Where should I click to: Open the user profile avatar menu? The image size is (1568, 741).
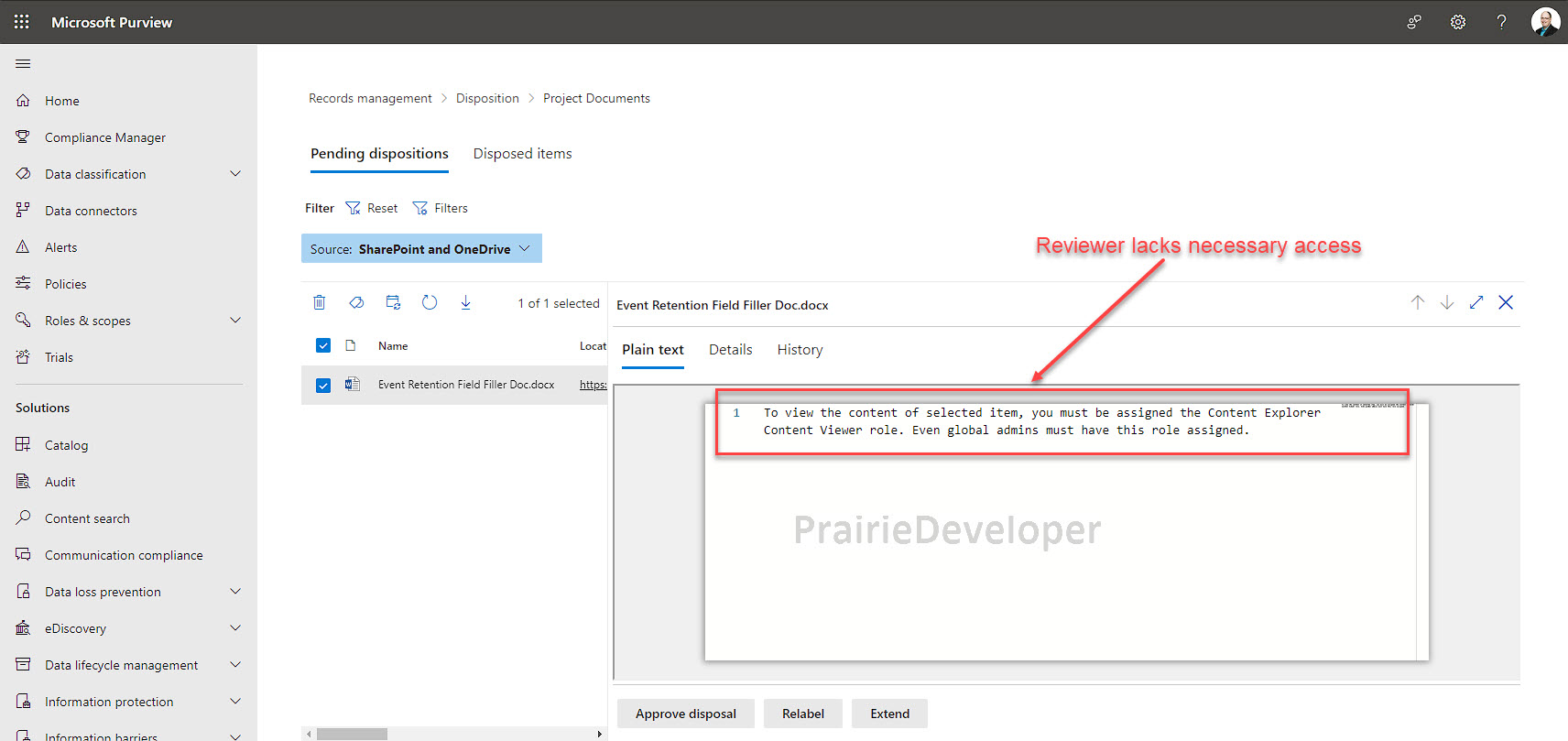click(1546, 22)
